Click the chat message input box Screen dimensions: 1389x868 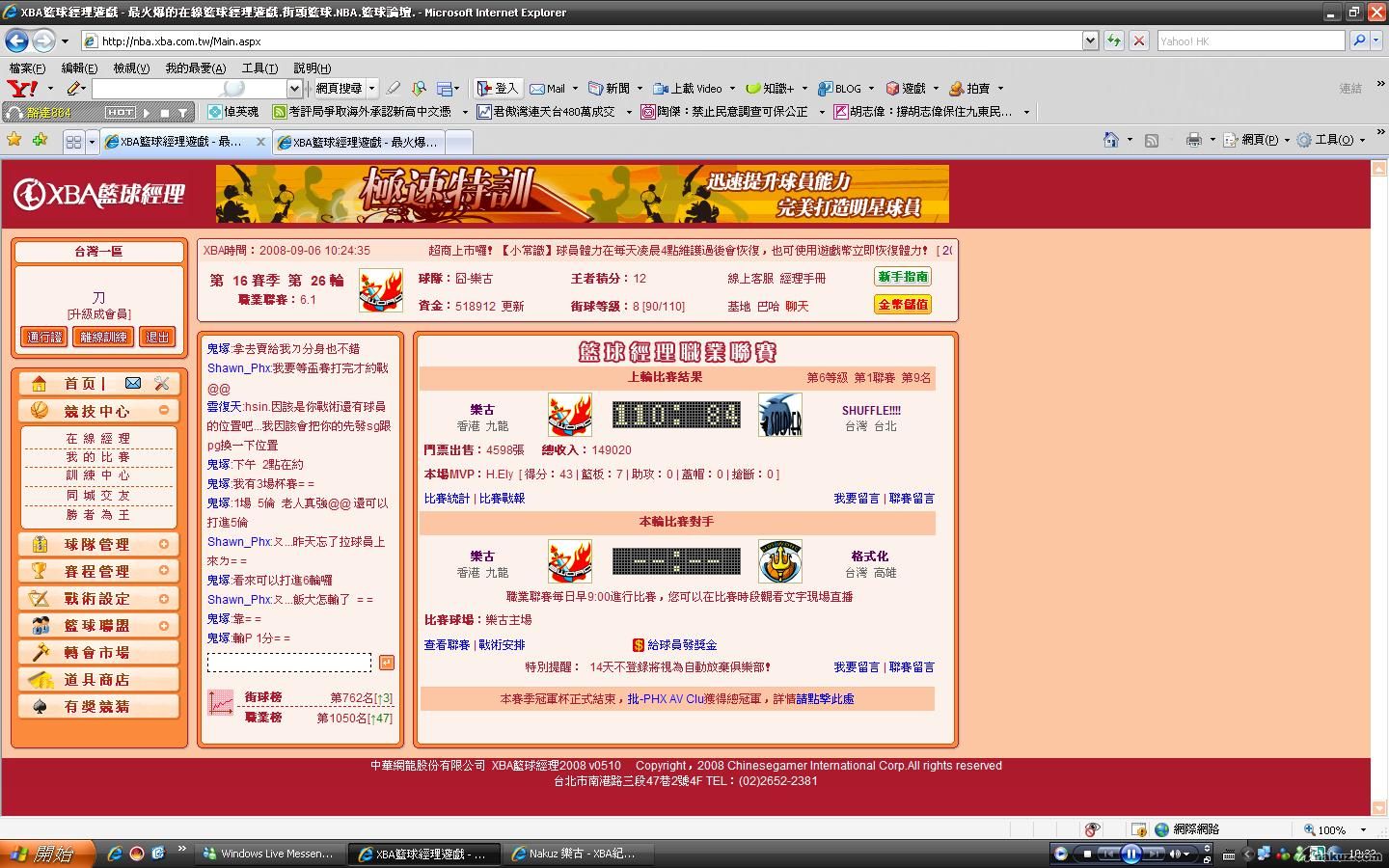click(x=289, y=663)
